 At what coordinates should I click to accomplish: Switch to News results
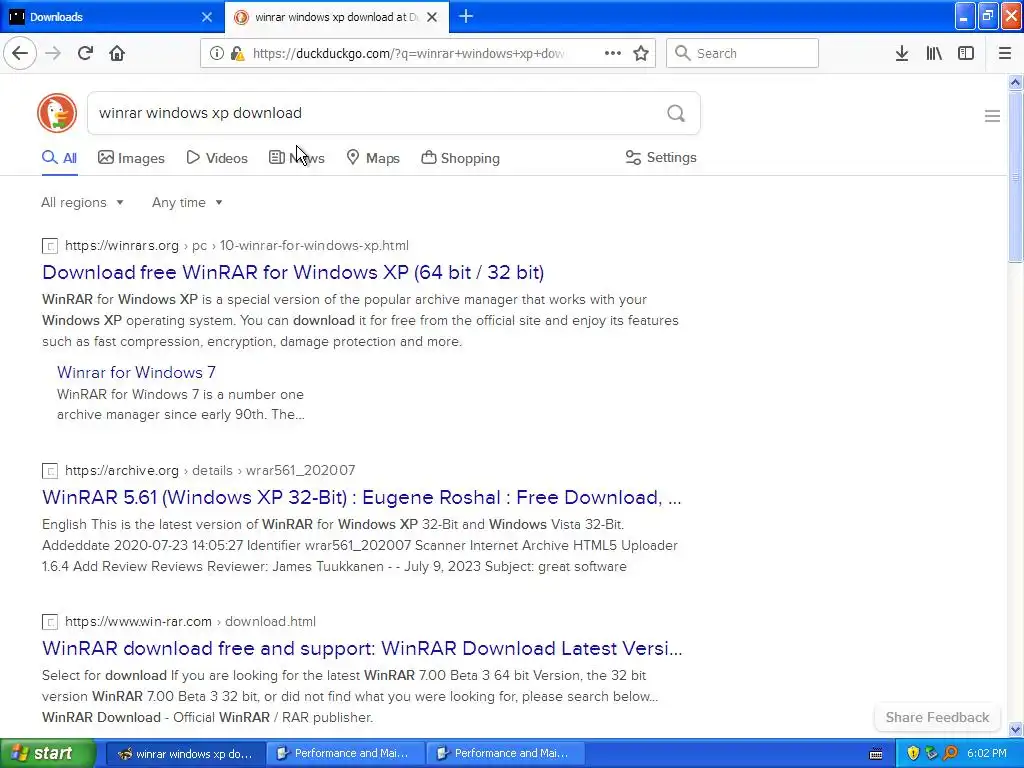pos(296,158)
